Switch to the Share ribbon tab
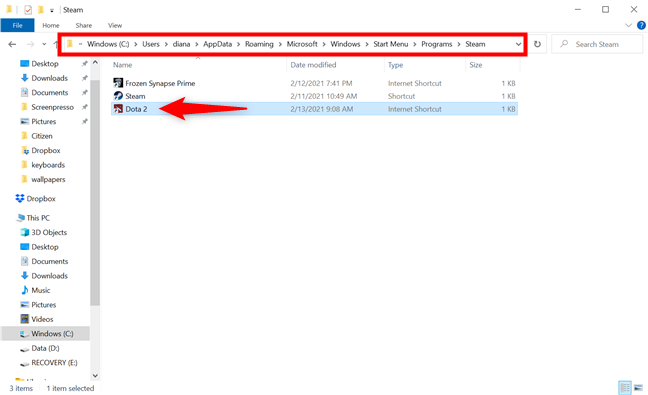The width and height of the screenshot is (648, 395). point(83,25)
